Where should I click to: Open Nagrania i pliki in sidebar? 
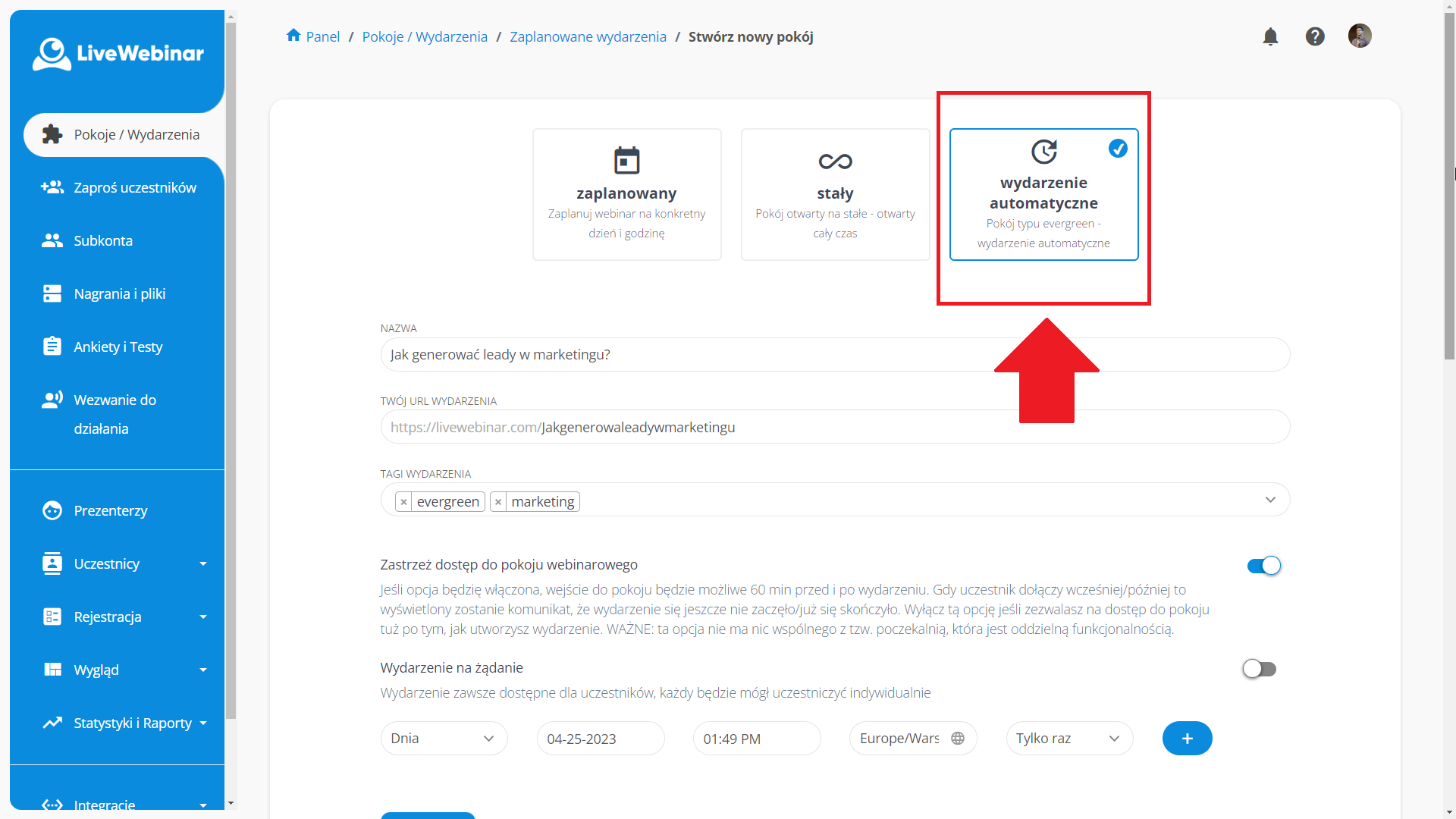pyautogui.click(x=119, y=294)
